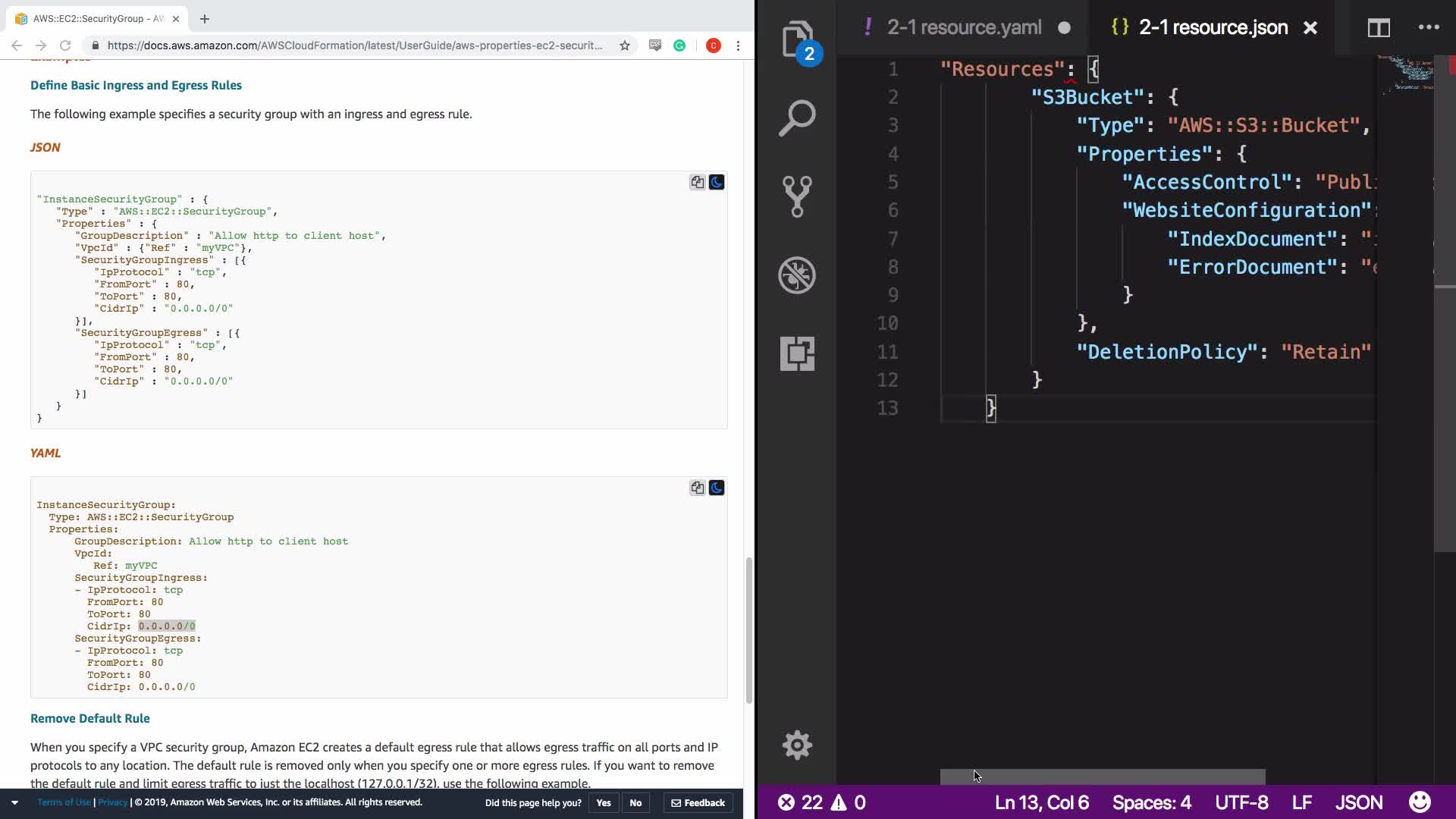Toggle dark mode on JSON code block
Screen dimensions: 1456x819
pos(717,182)
